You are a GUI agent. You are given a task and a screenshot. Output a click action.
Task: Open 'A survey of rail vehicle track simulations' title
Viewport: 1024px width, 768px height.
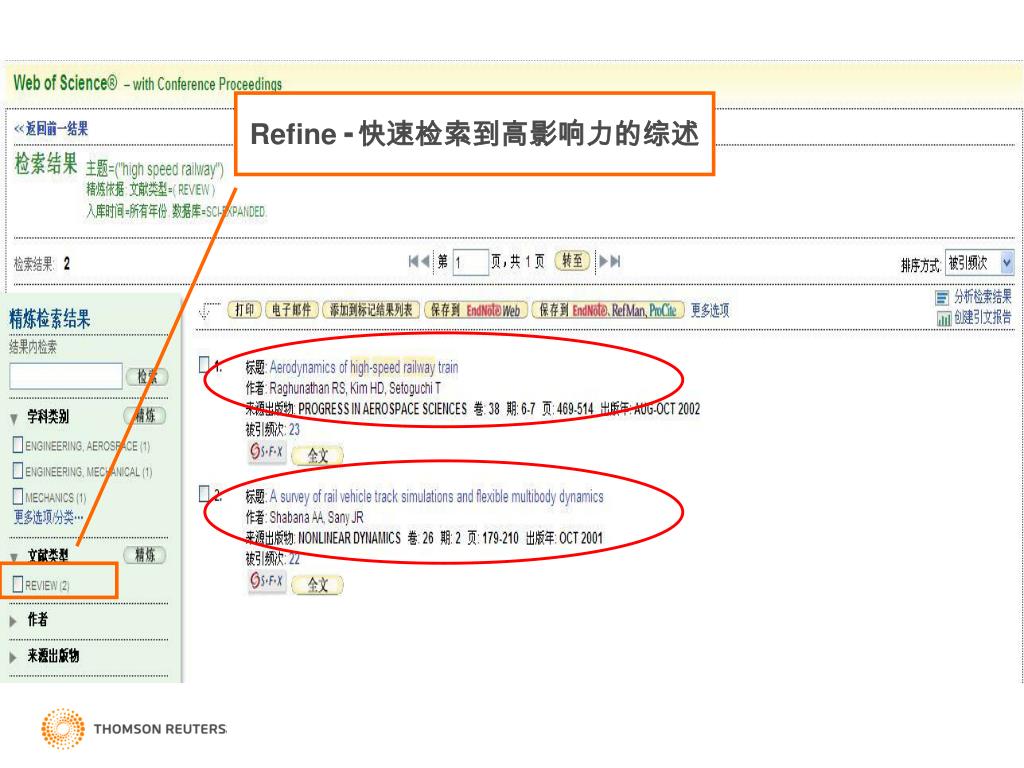coord(436,496)
